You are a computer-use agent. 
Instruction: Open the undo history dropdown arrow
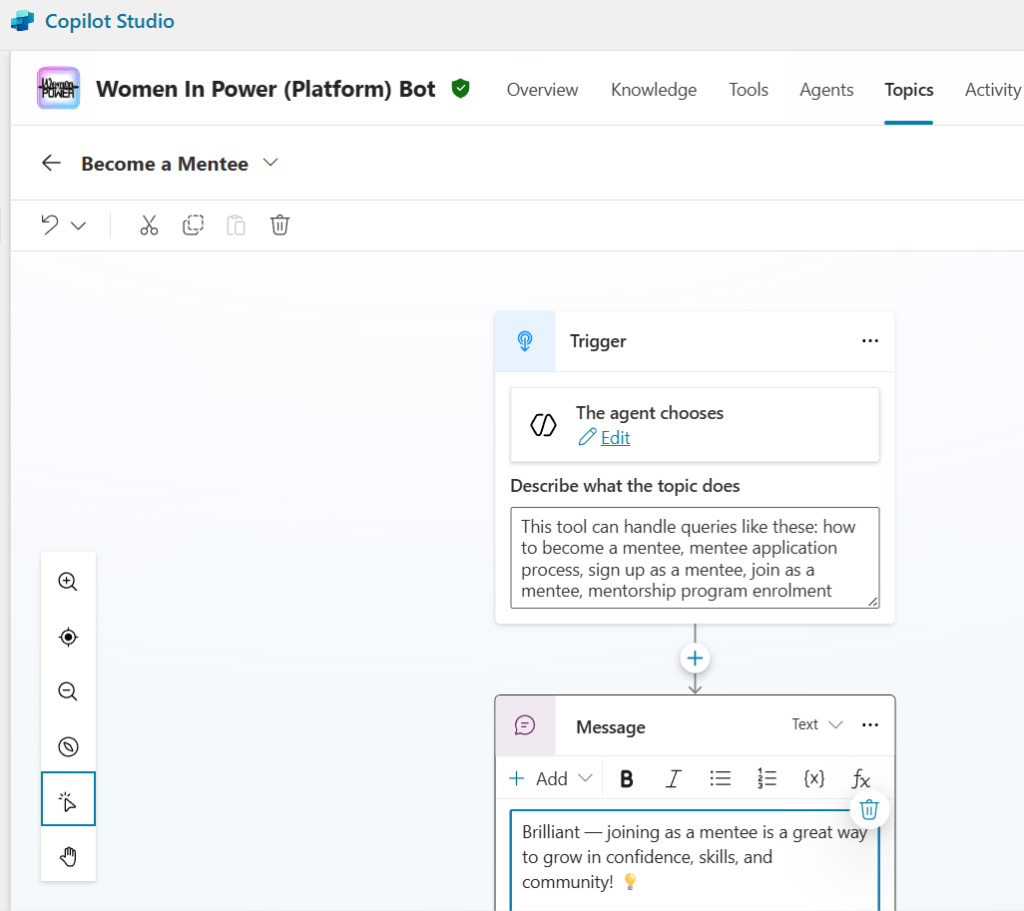pos(79,226)
